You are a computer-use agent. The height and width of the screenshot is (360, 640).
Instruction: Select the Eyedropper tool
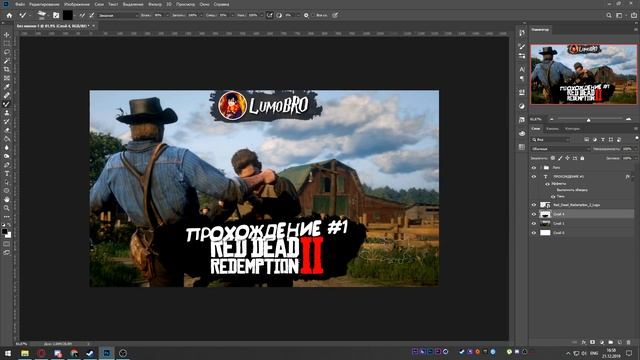pyautogui.click(x=7, y=87)
